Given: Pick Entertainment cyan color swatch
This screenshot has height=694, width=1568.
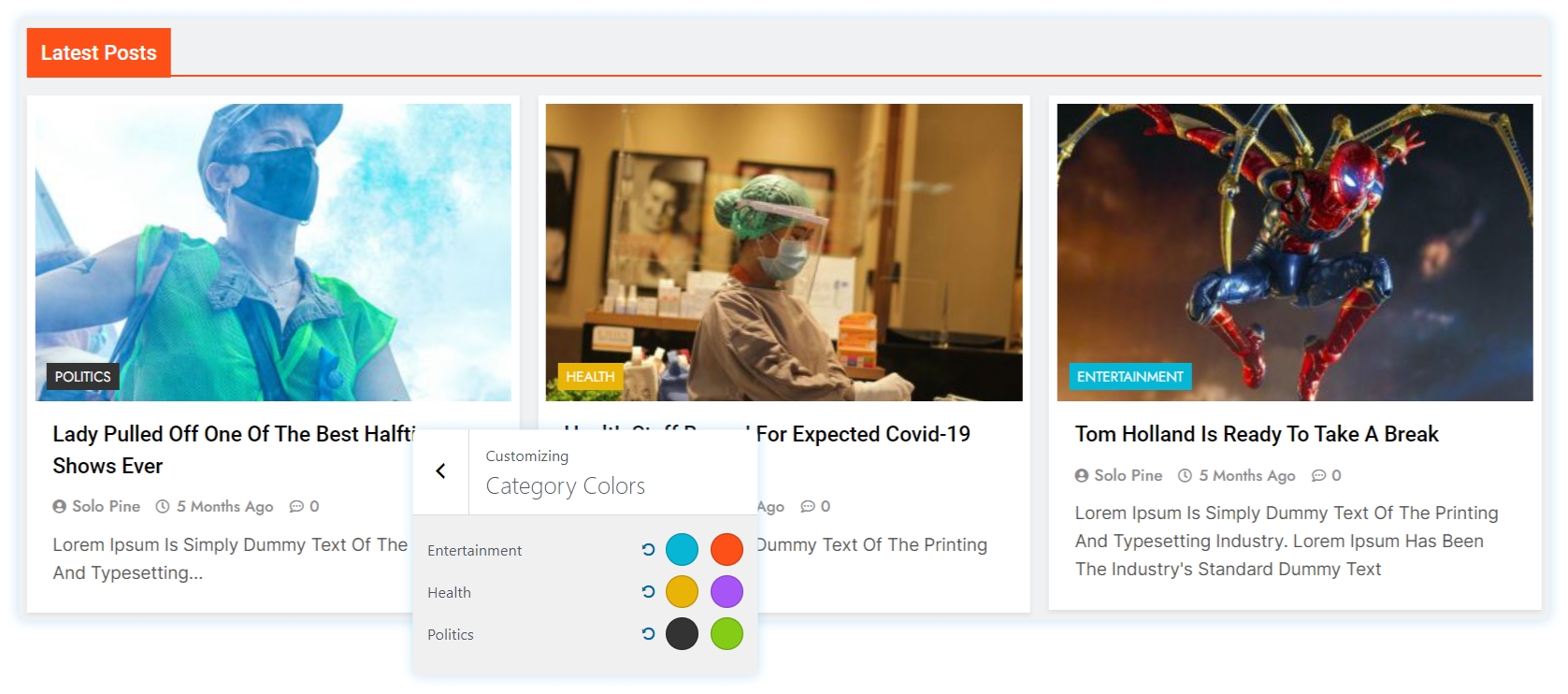Looking at the screenshot, I should [682, 550].
